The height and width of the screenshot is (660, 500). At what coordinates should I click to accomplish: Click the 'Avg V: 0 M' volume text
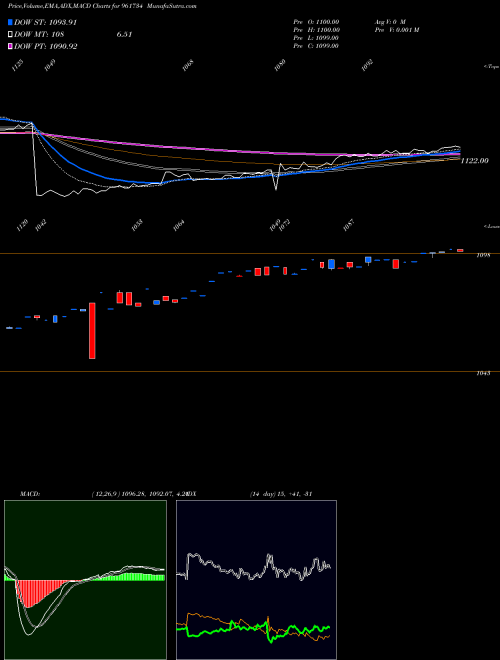pyautogui.click(x=390, y=22)
